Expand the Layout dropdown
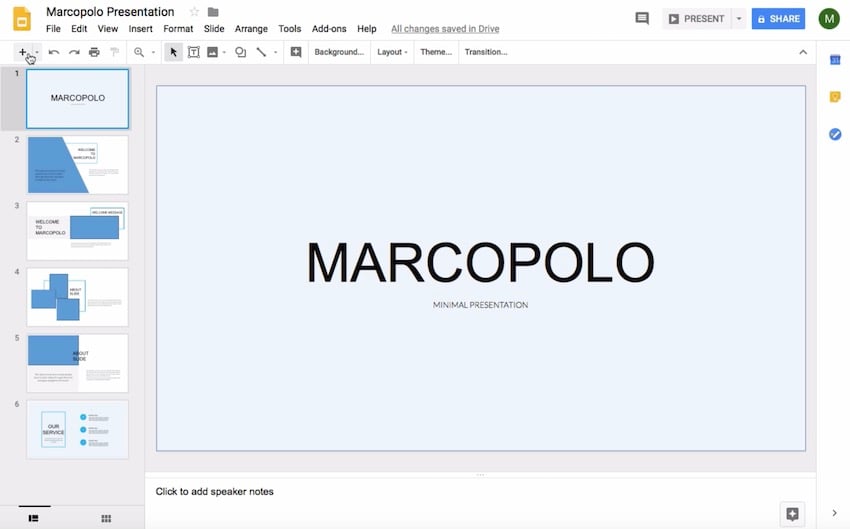This screenshot has height=529, width=850. (392, 52)
